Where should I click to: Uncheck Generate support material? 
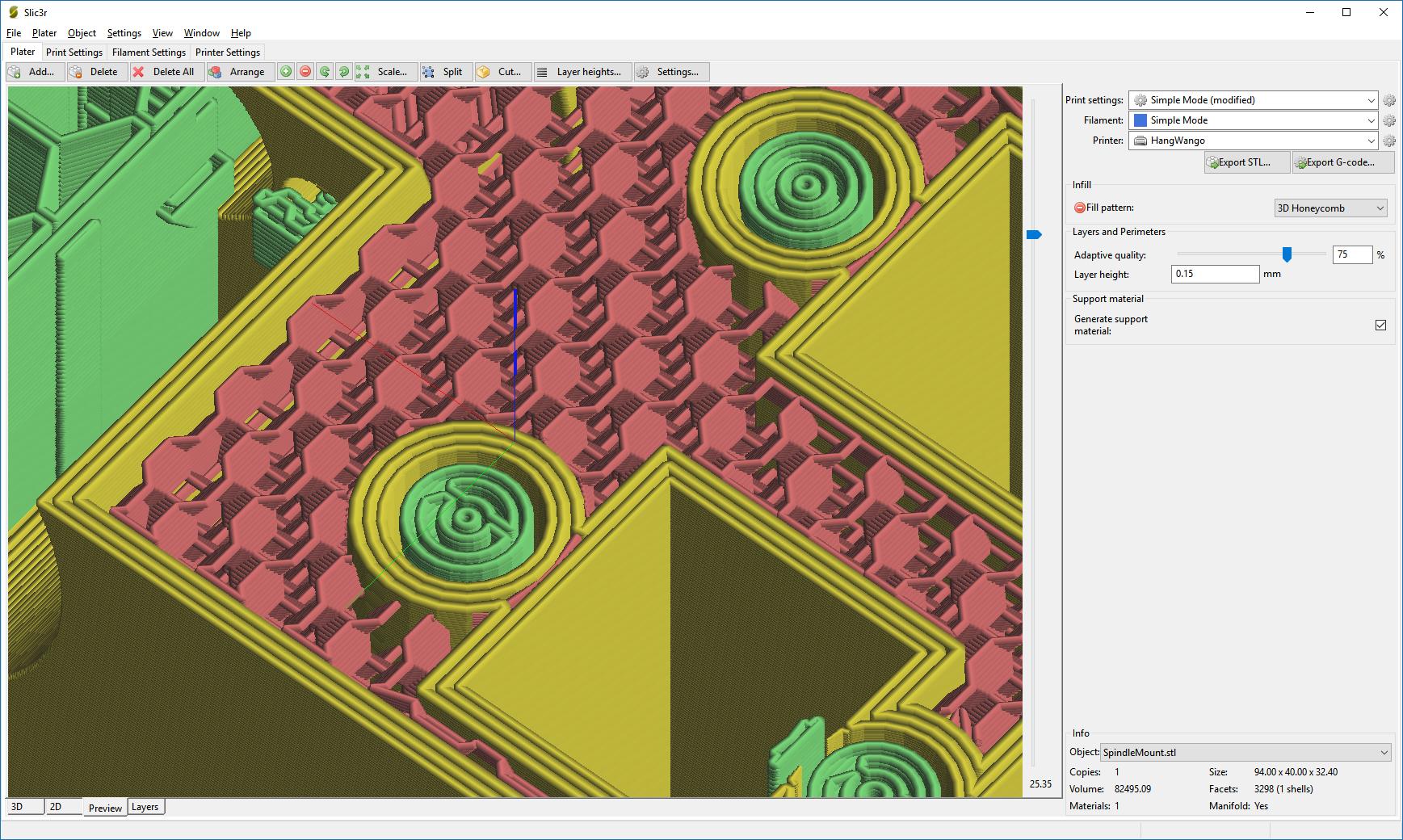(1380, 325)
